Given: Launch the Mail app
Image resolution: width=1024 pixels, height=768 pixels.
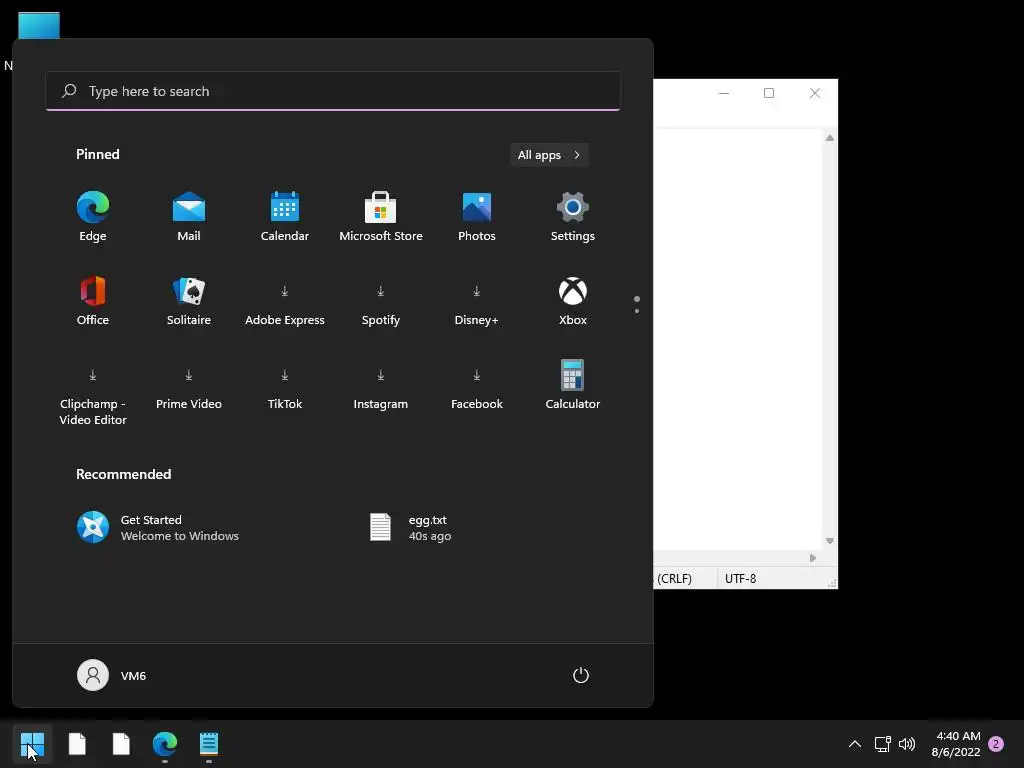Looking at the screenshot, I should coord(189,217).
